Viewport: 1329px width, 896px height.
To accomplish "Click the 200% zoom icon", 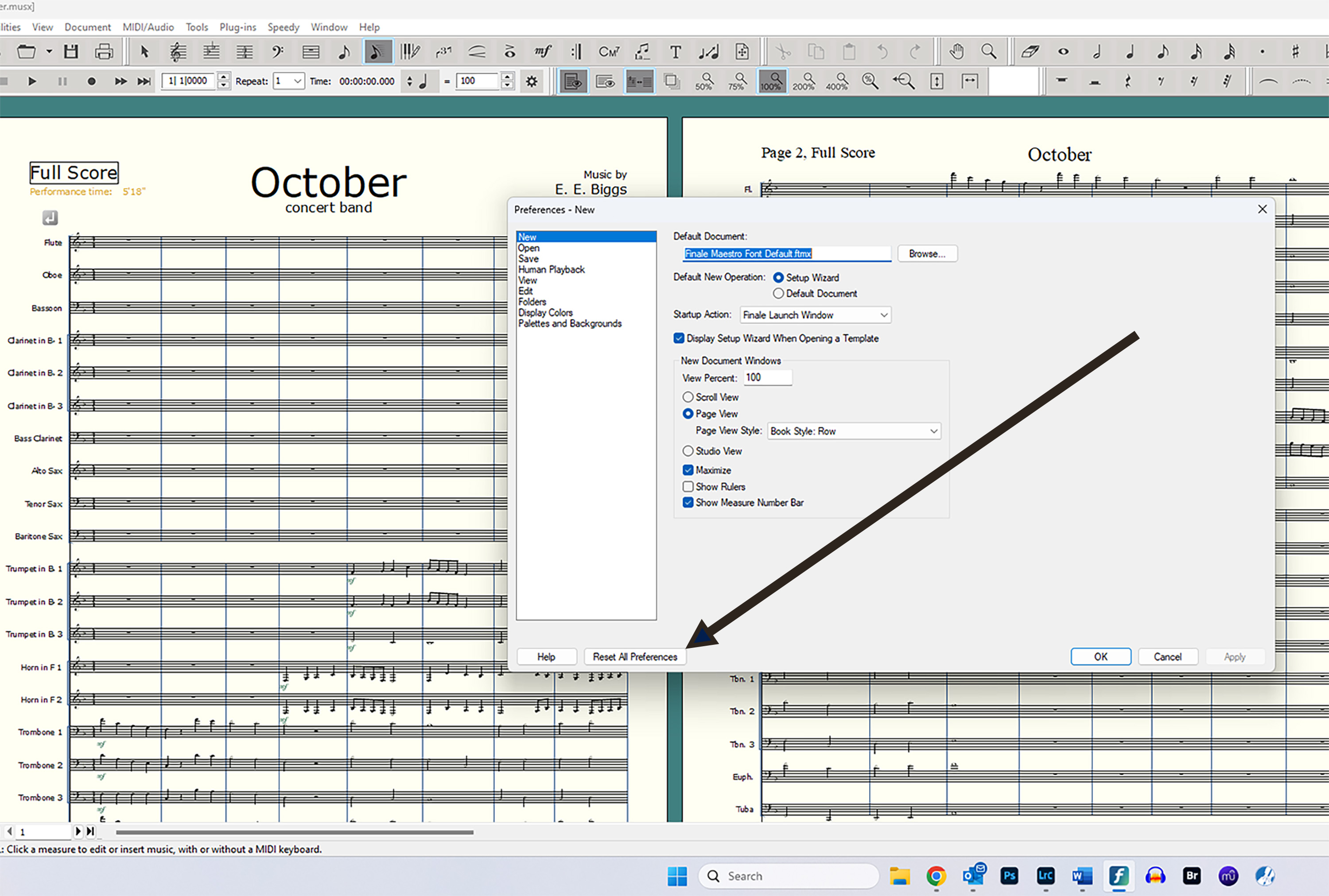I will [804, 81].
